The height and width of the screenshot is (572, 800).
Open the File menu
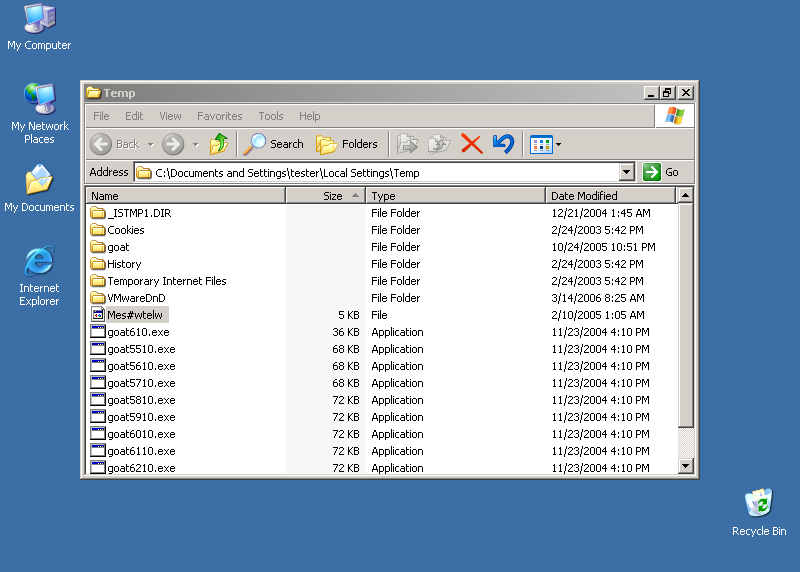[x=101, y=116]
